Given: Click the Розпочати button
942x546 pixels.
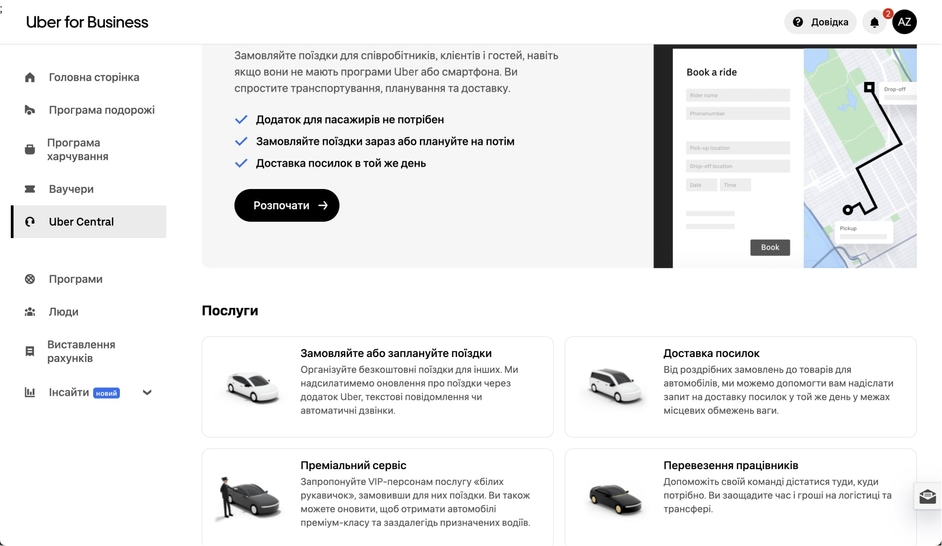Looking at the screenshot, I should click(x=287, y=205).
